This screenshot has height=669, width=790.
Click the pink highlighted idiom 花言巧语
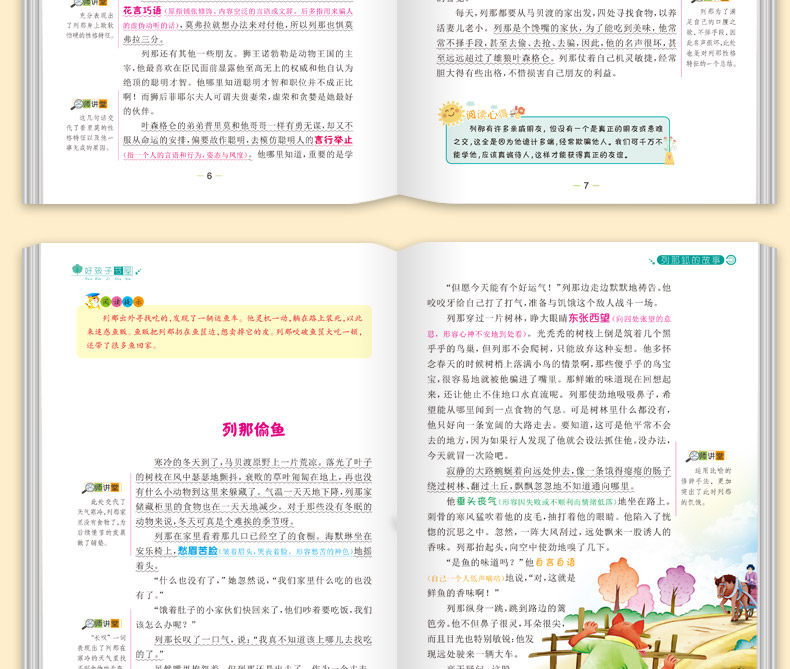point(142,11)
